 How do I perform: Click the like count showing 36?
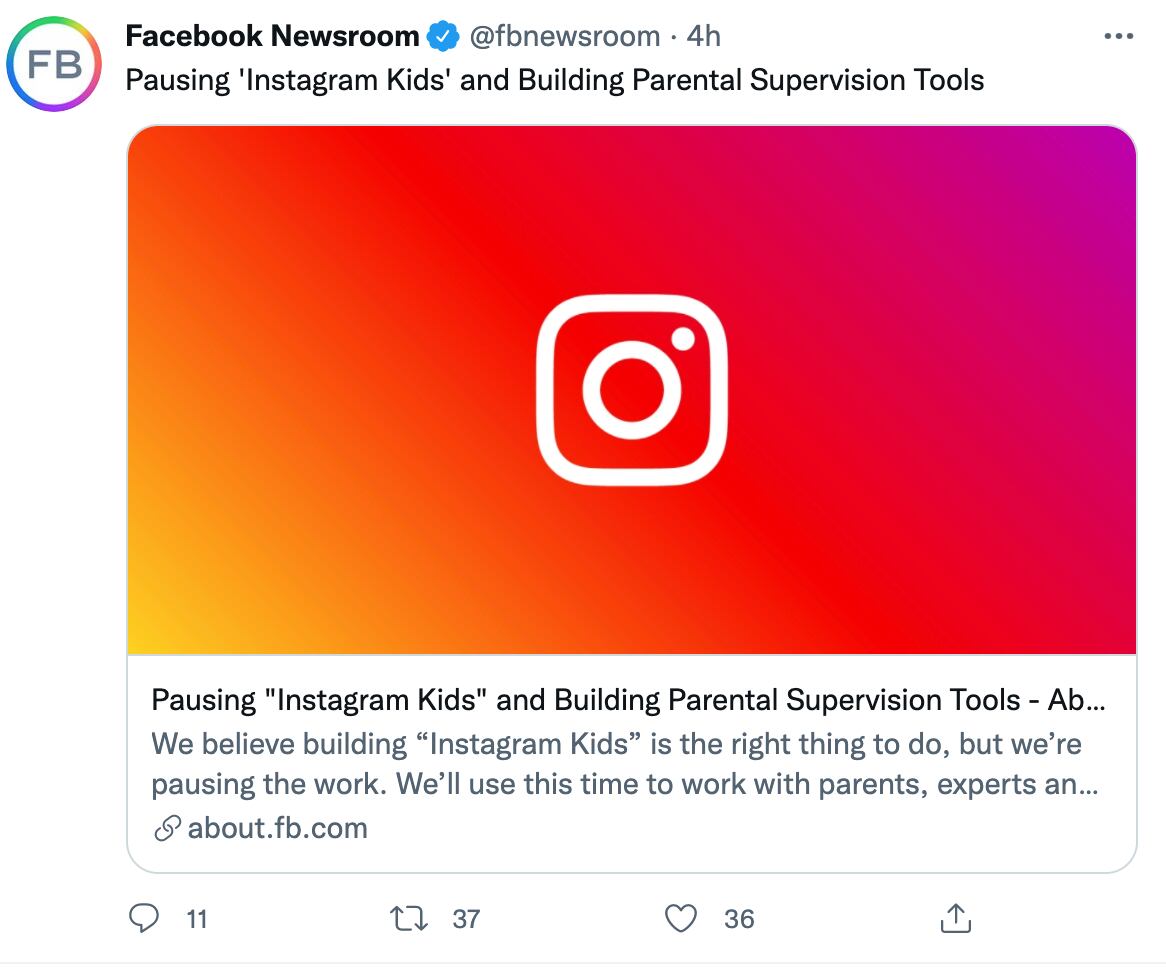(x=741, y=918)
